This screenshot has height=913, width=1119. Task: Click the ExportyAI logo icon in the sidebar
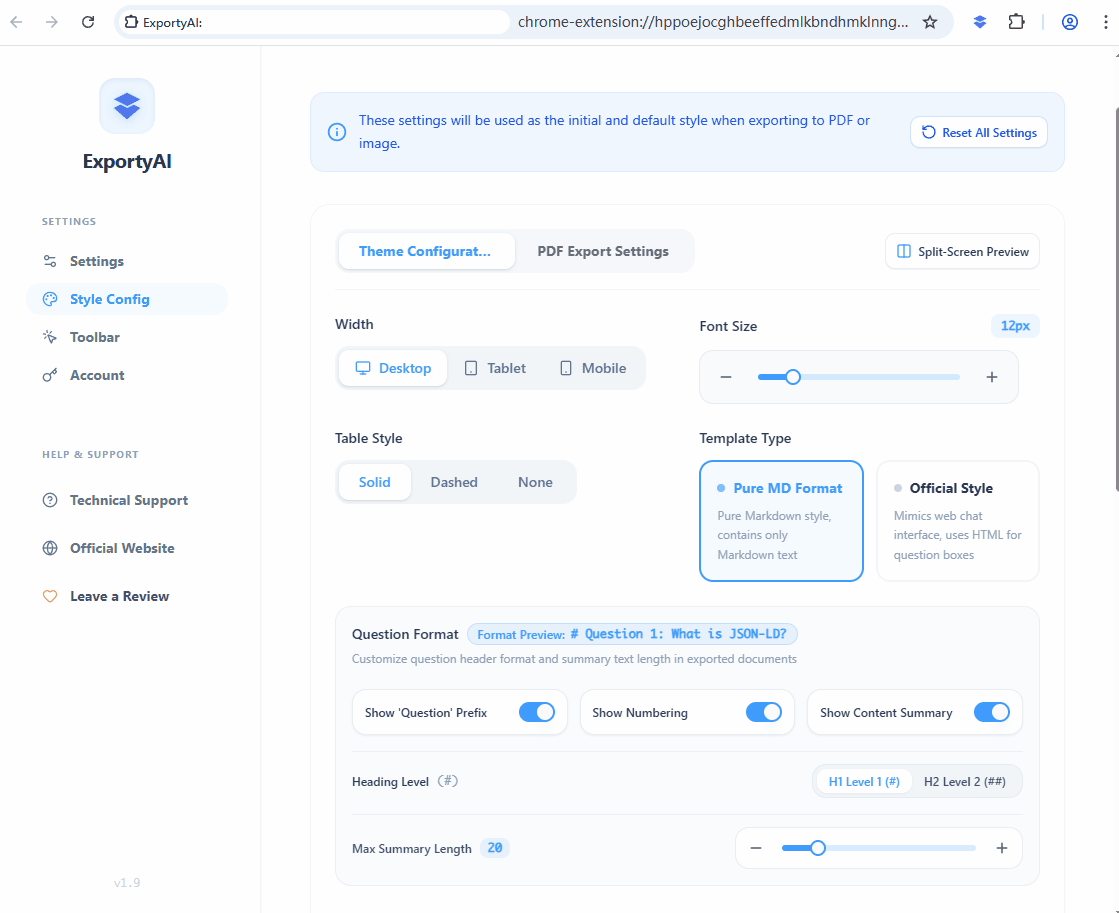[127, 106]
